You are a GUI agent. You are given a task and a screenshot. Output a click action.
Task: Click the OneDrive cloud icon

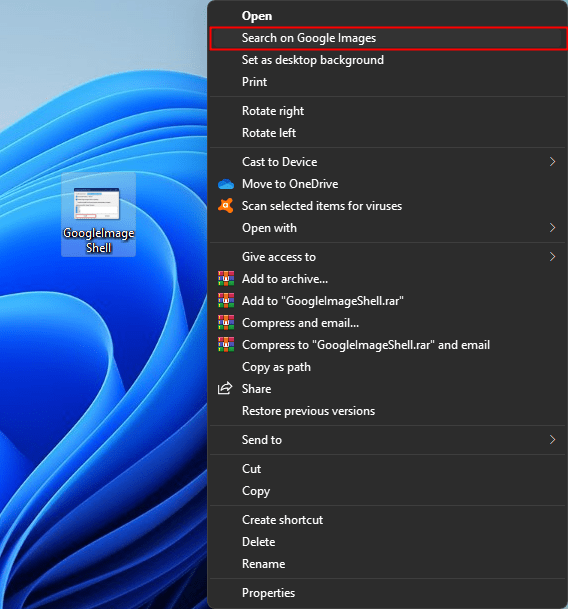pyautogui.click(x=226, y=184)
